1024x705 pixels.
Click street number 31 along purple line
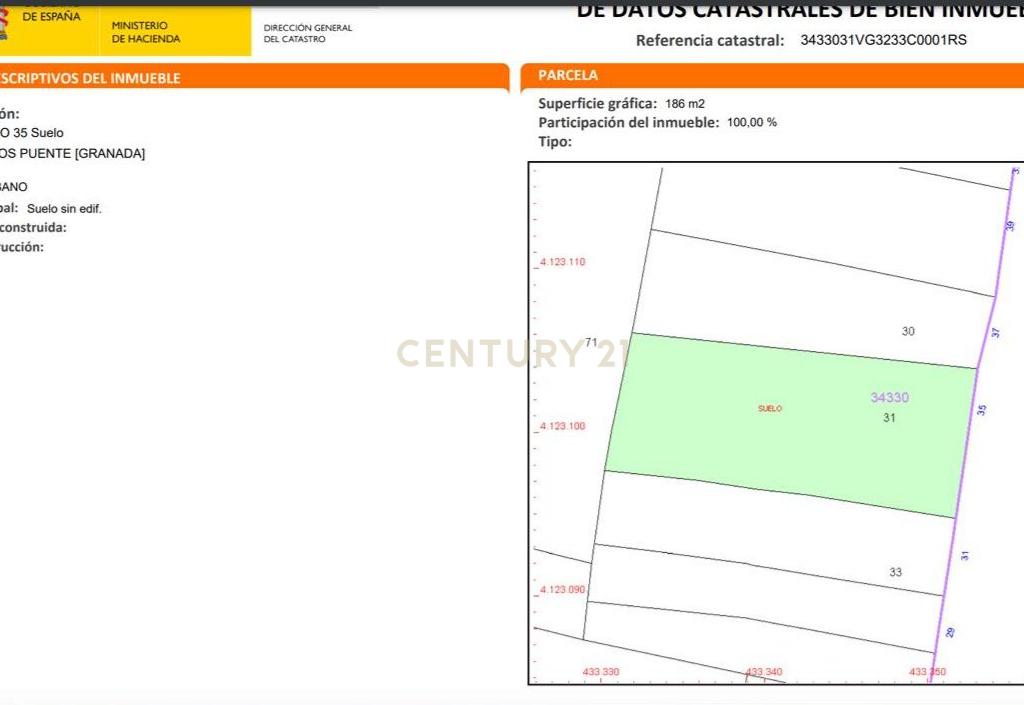tap(965, 556)
